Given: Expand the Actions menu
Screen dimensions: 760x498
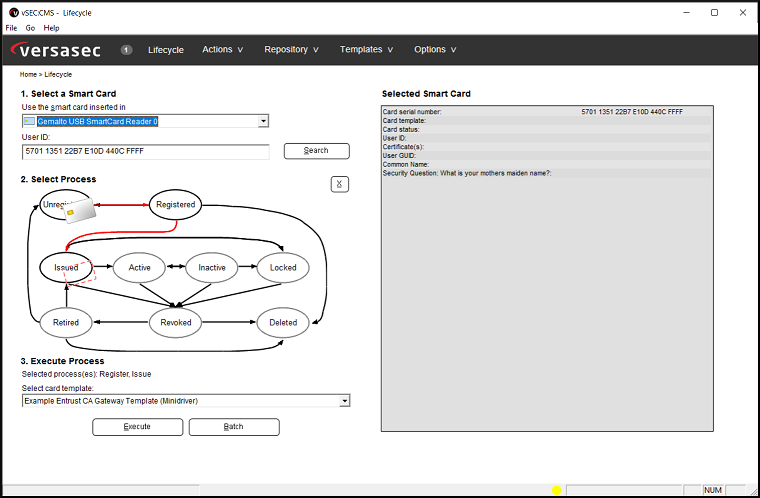Looking at the screenshot, I should pyautogui.click(x=222, y=49).
